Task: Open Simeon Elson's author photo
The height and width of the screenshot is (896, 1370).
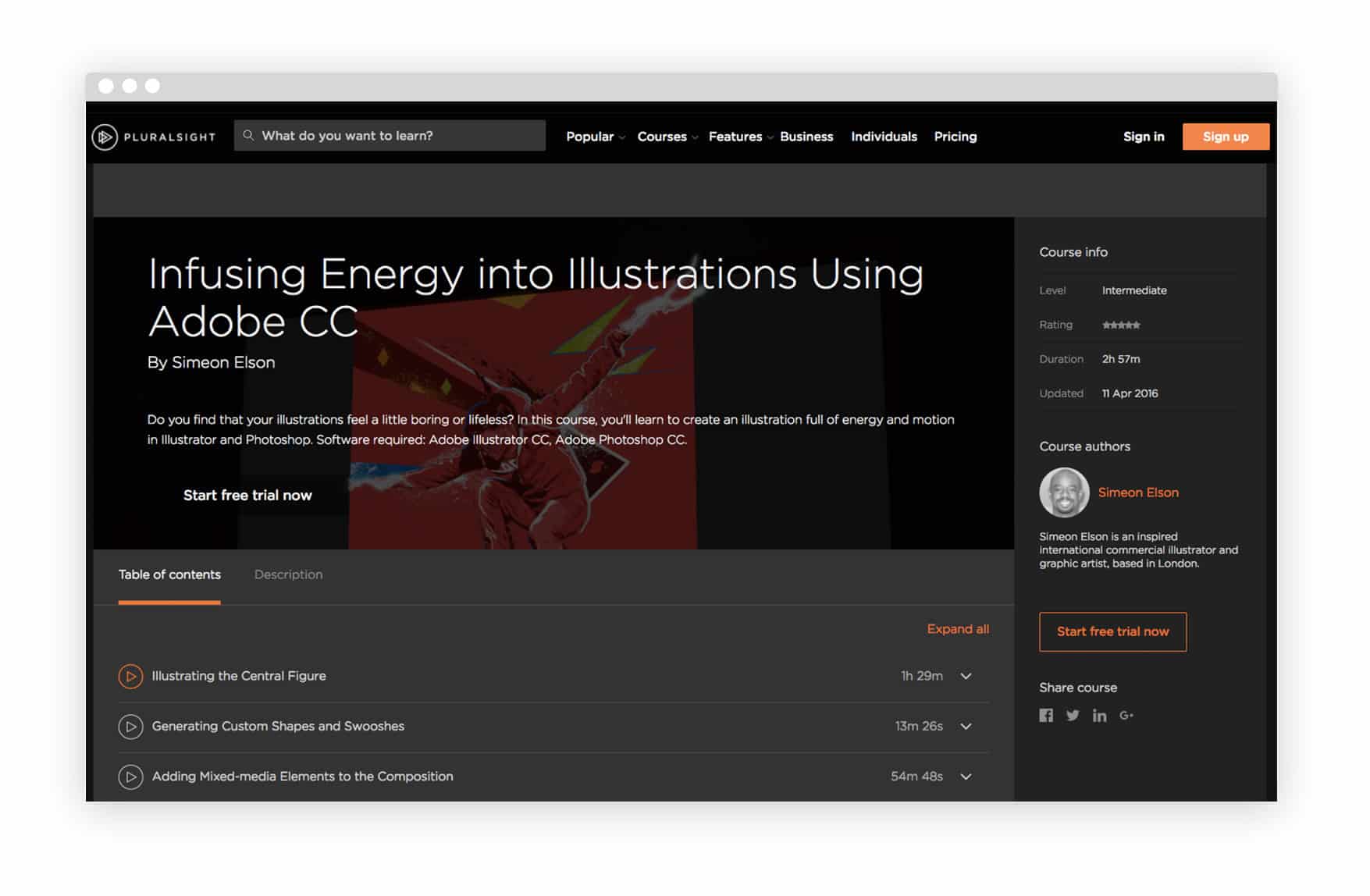Action: coord(1064,492)
